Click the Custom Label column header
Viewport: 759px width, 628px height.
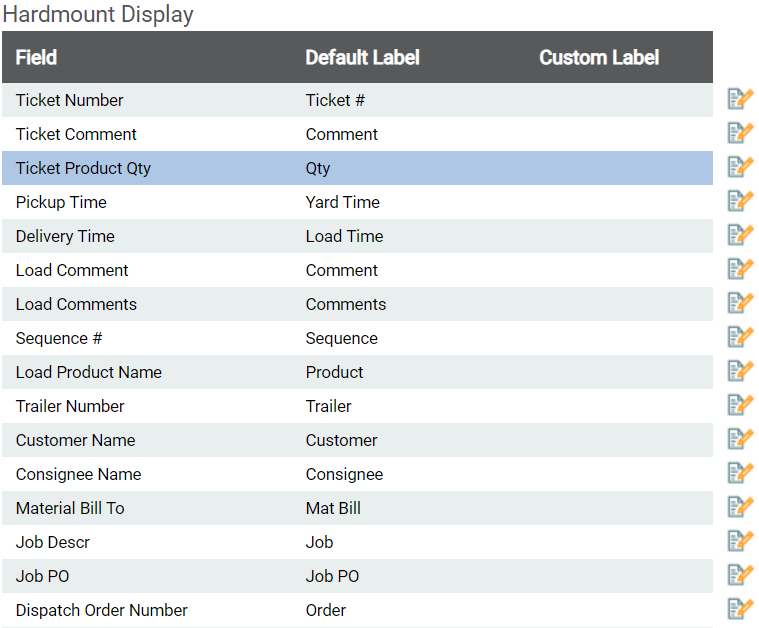tap(599, 58)
